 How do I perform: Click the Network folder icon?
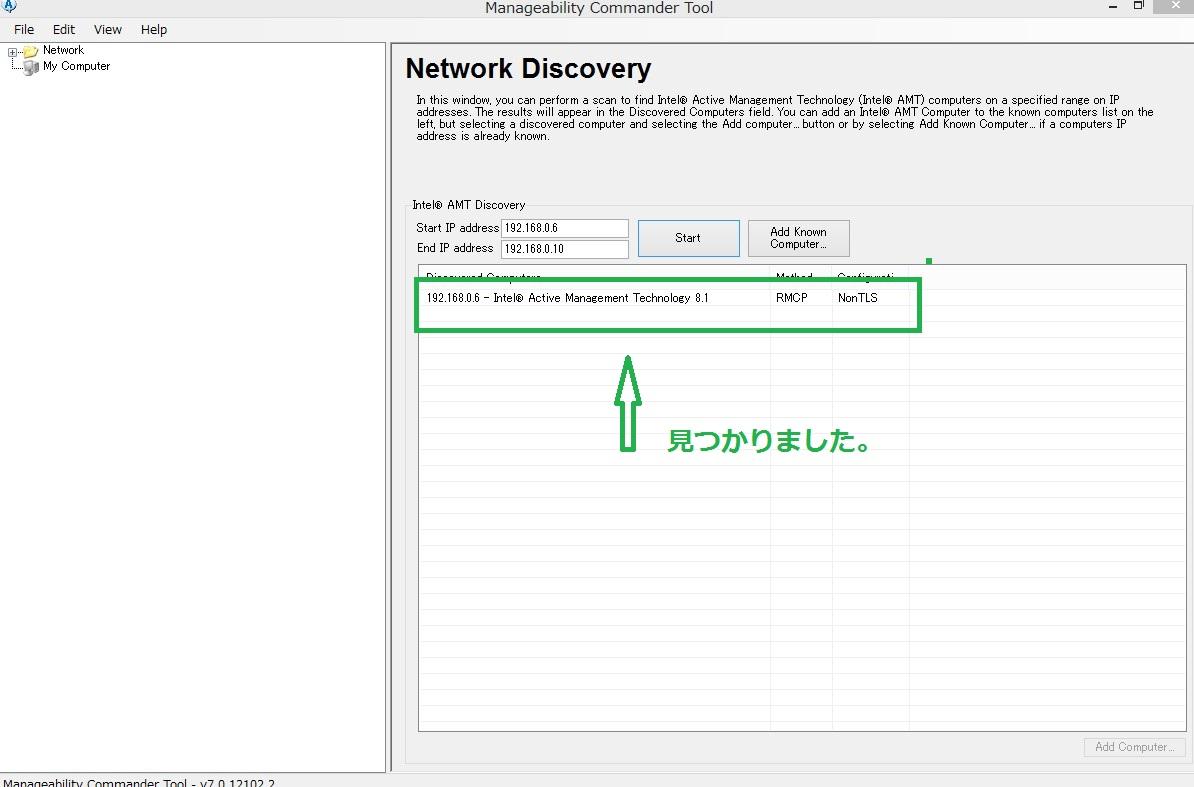coord(31,51)
